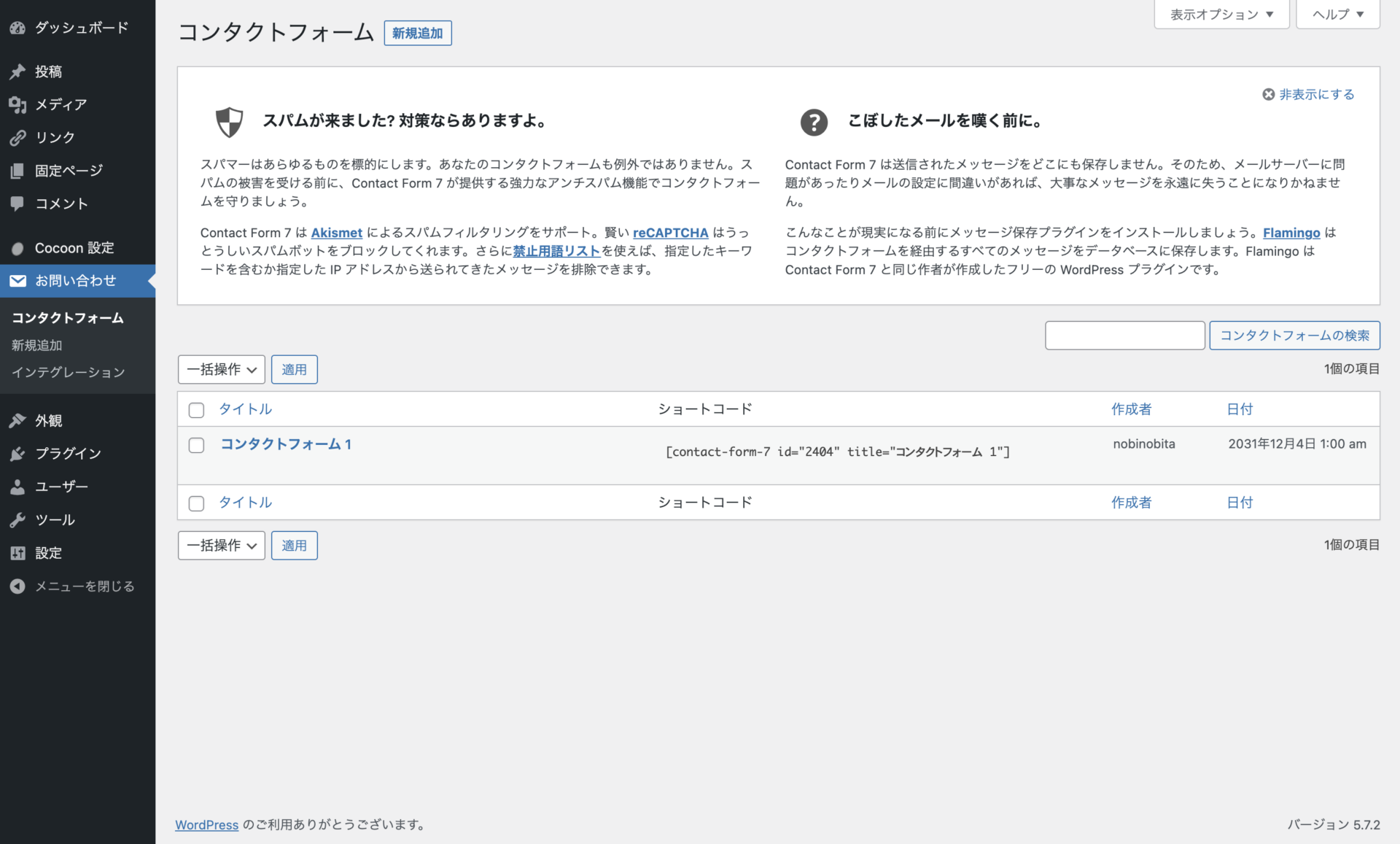
Task: Open コンタクトフォーム 1 title link
Action: pos(286,444)
